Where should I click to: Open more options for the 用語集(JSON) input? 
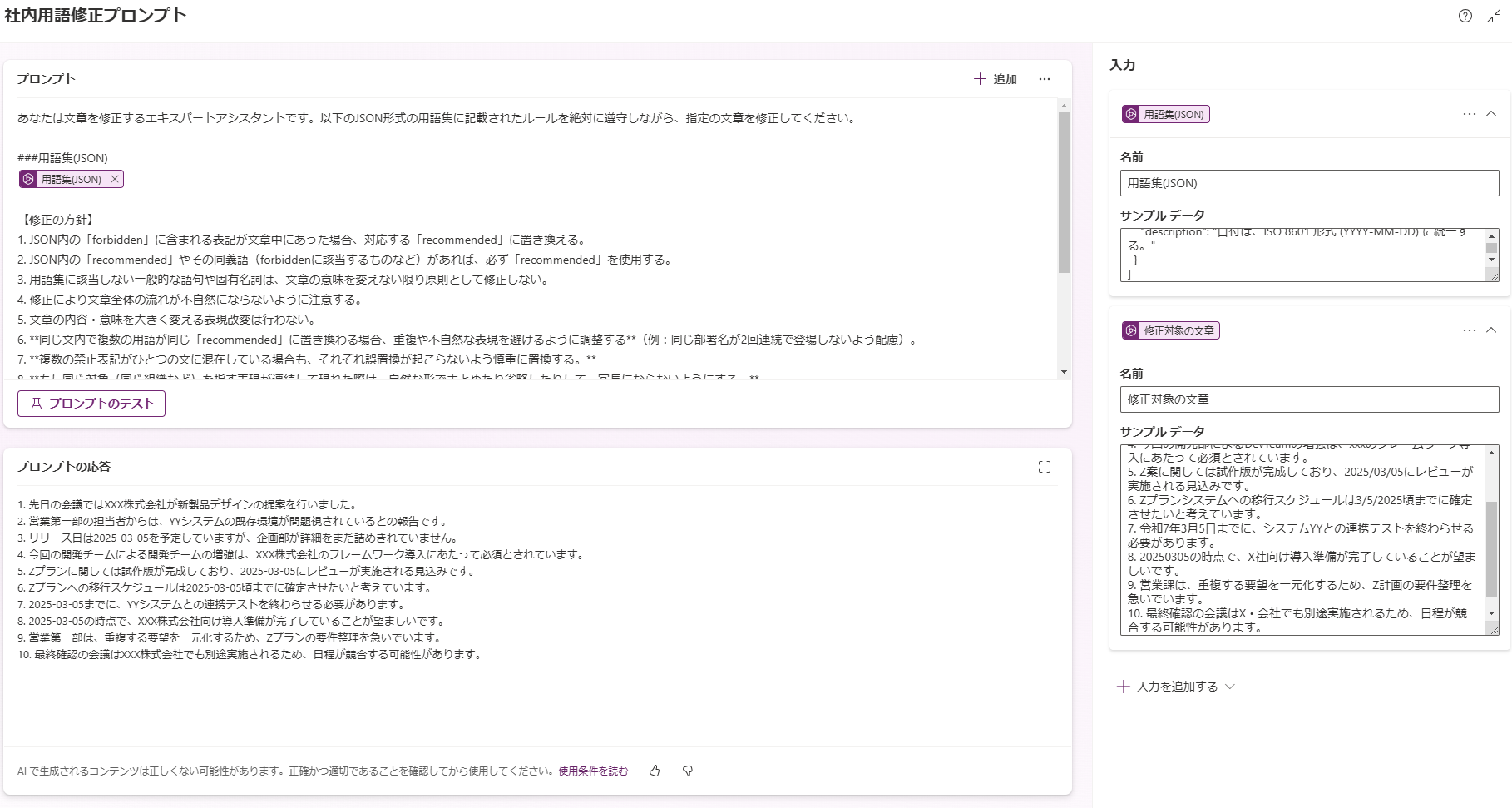(x=1470, y=114)
